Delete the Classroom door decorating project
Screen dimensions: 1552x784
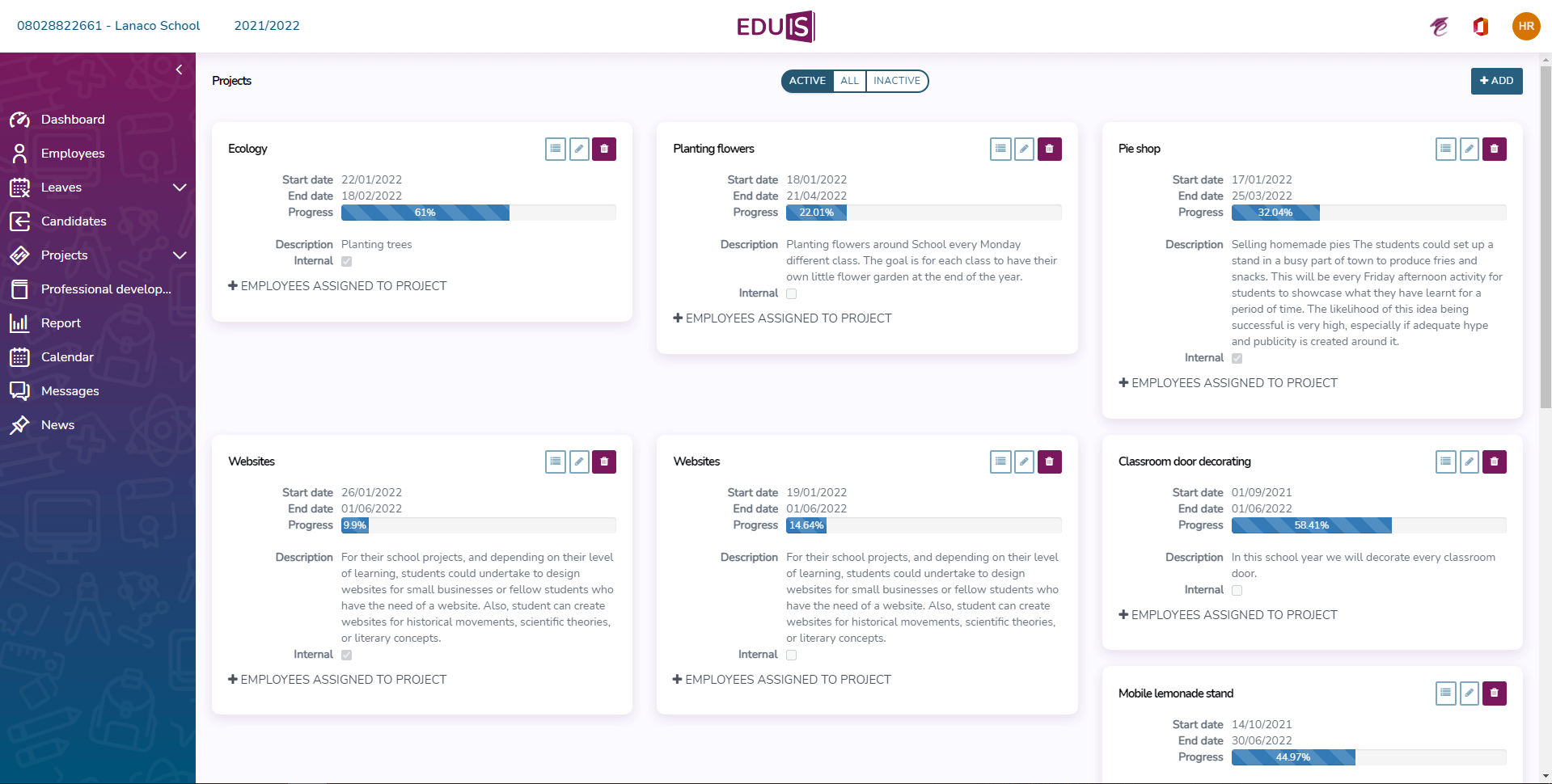(1494, 462)
